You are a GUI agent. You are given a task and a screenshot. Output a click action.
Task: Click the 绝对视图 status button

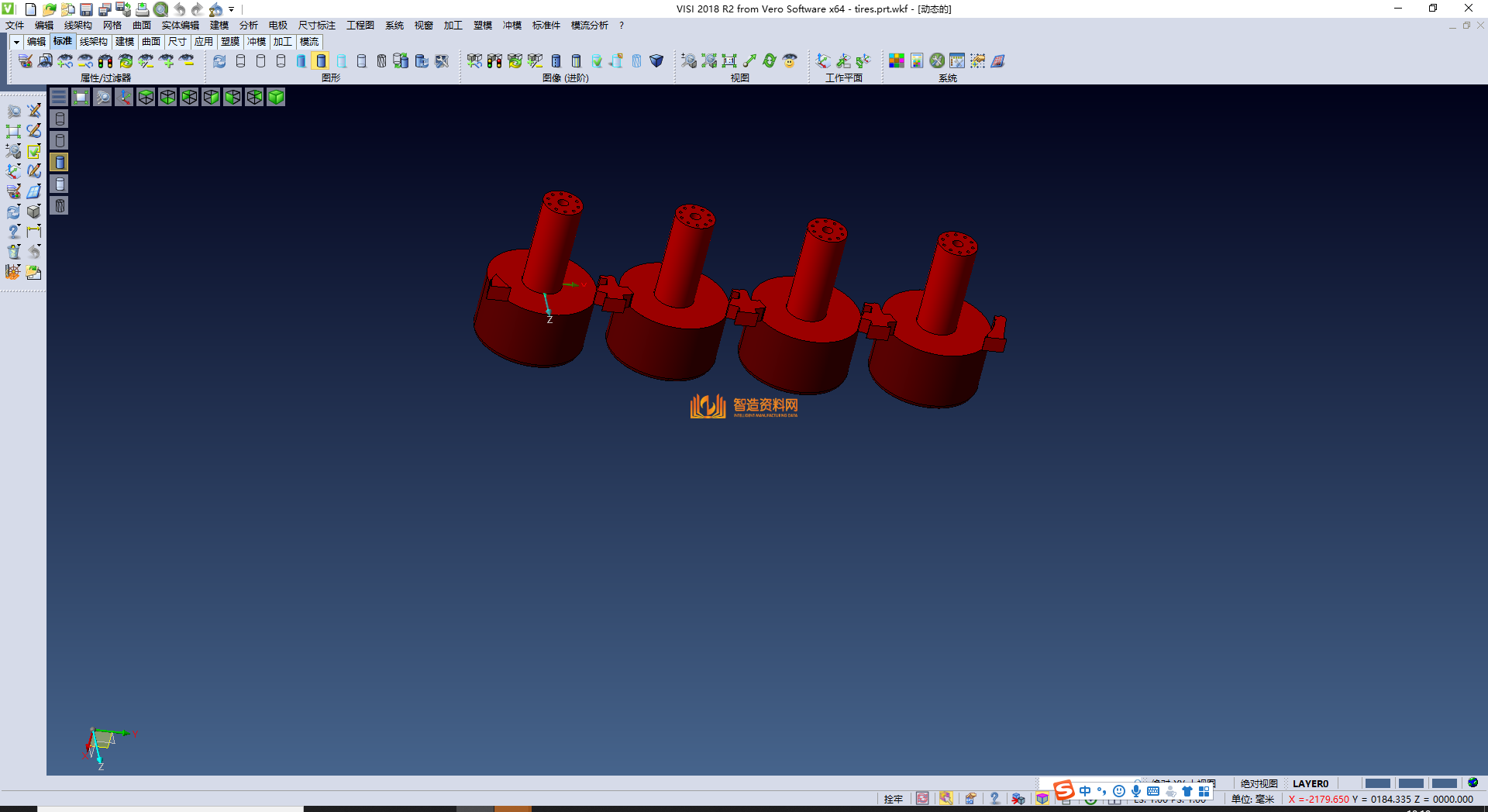(x=1259, y=783)
